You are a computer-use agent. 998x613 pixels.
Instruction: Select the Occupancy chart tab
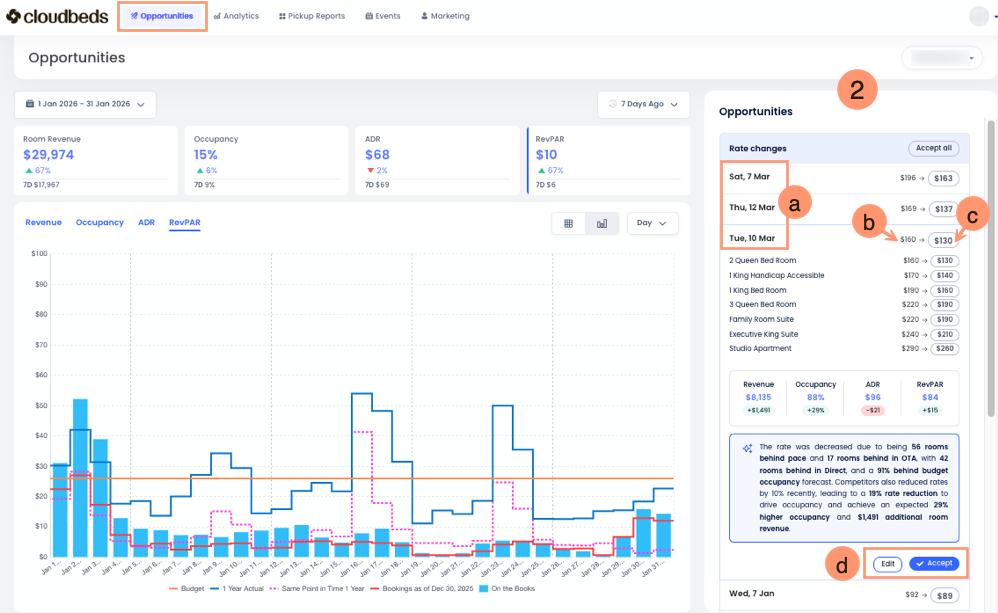100,223
